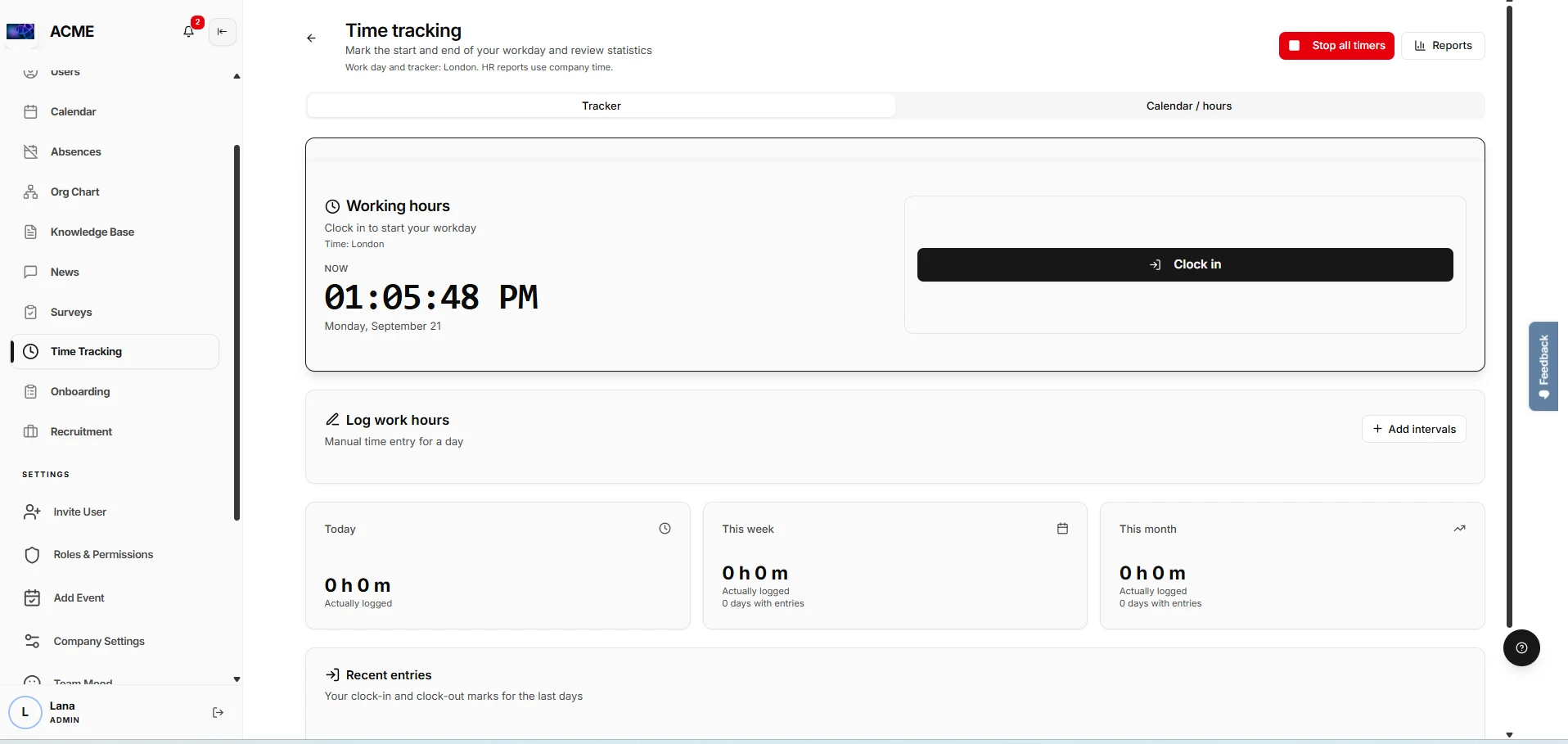This screenshot has height=744, width=1568.
Task: Open the Feedback side tab
Action: click(x=1543, y=366)
